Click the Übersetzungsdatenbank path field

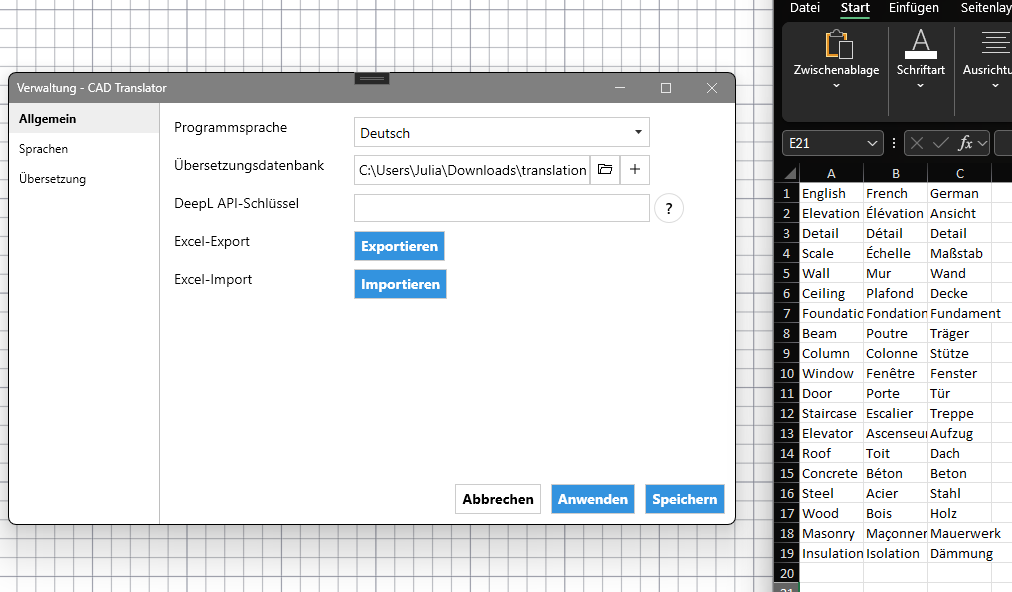point(472,170)
